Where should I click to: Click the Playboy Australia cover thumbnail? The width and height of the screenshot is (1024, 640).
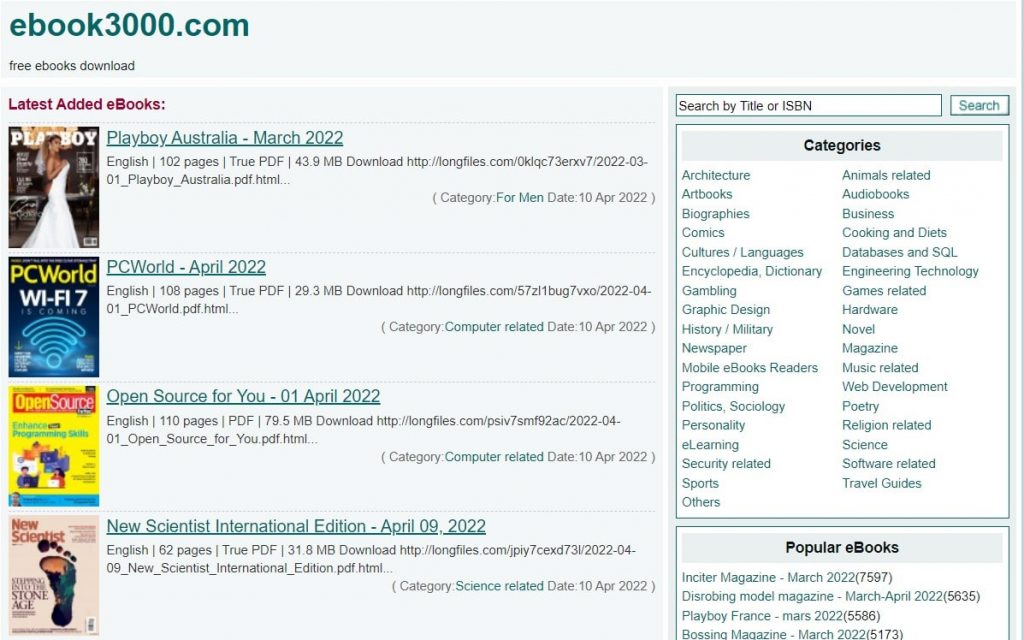click(54, 187)
